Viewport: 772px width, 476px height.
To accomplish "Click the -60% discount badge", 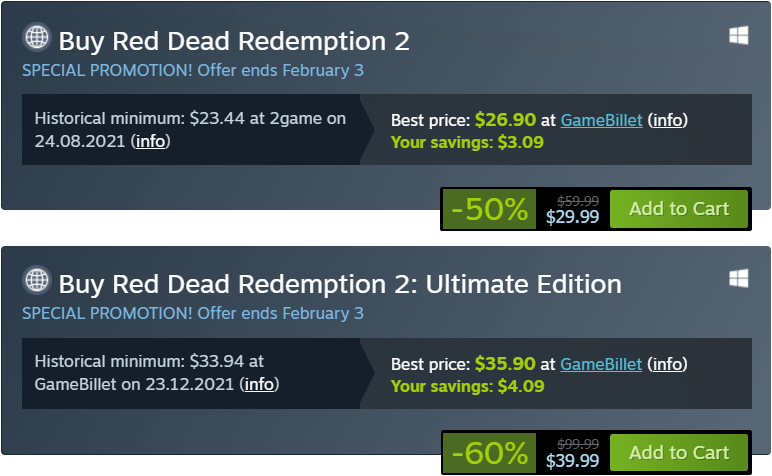I will click(489, 454).
